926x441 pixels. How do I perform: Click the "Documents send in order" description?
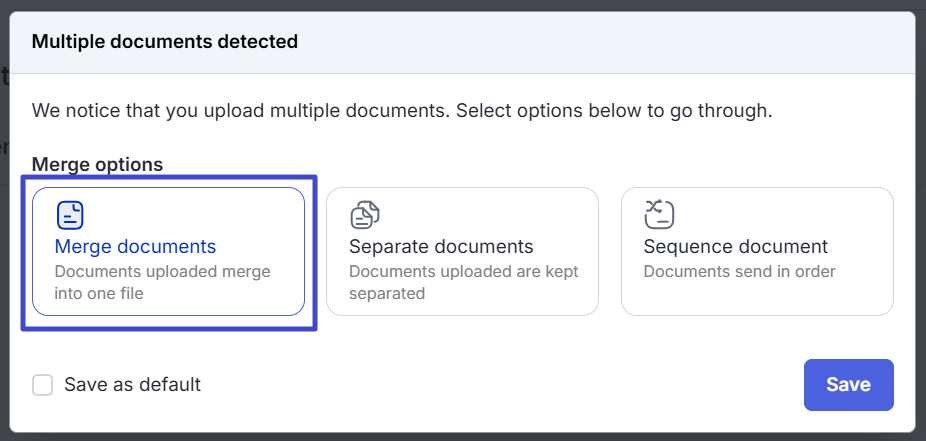click(739, 271)
